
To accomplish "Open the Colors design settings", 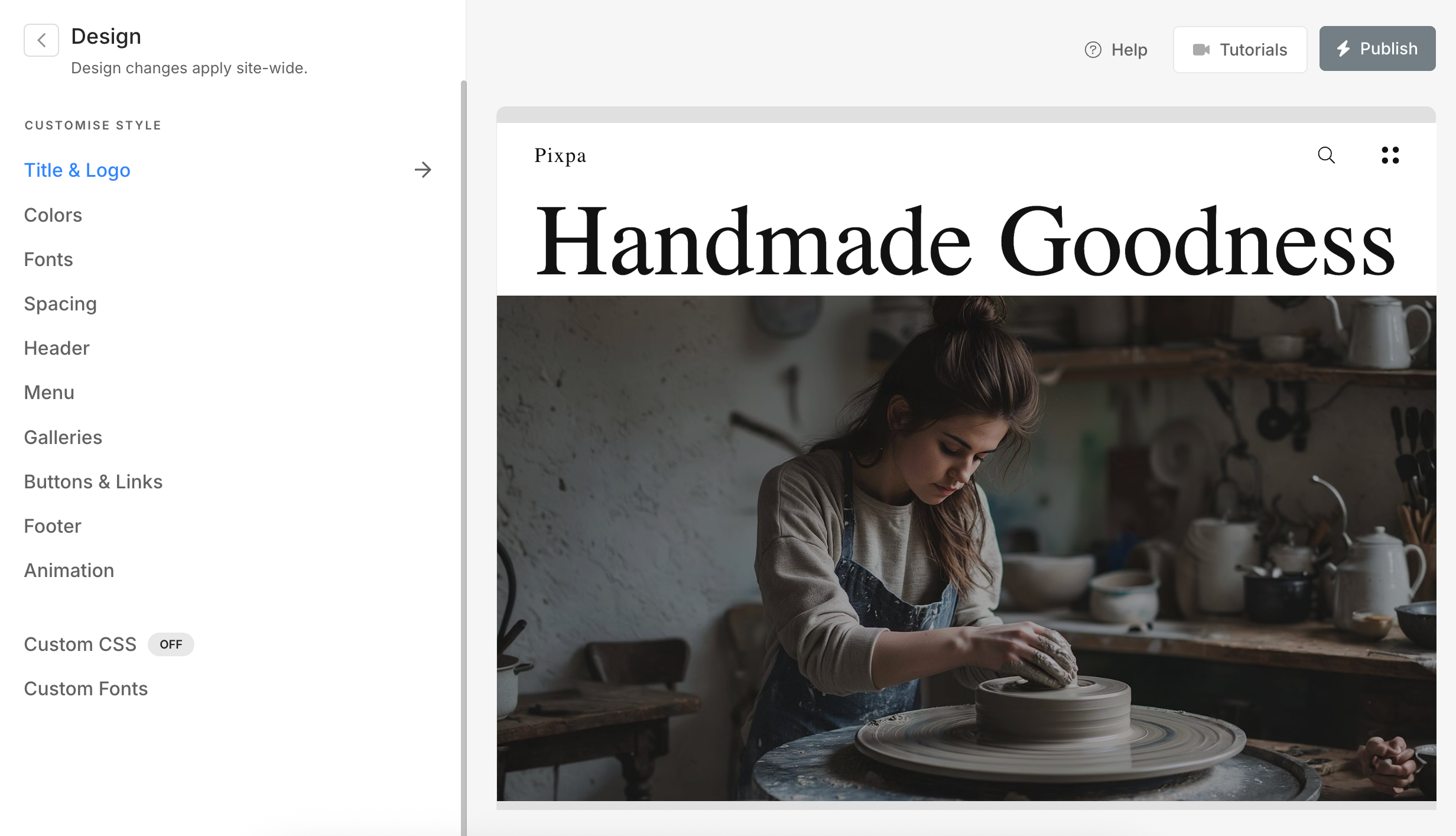I will tap(53, 215).
